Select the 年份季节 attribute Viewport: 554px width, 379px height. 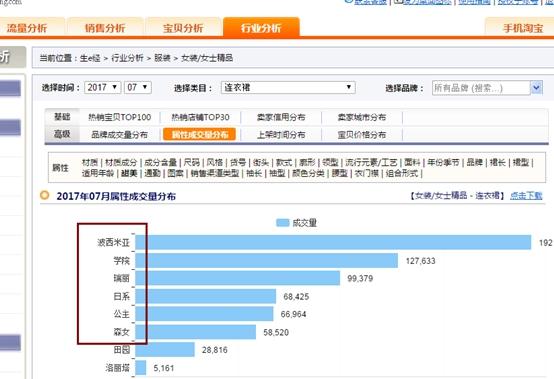(x=443, y=162)
